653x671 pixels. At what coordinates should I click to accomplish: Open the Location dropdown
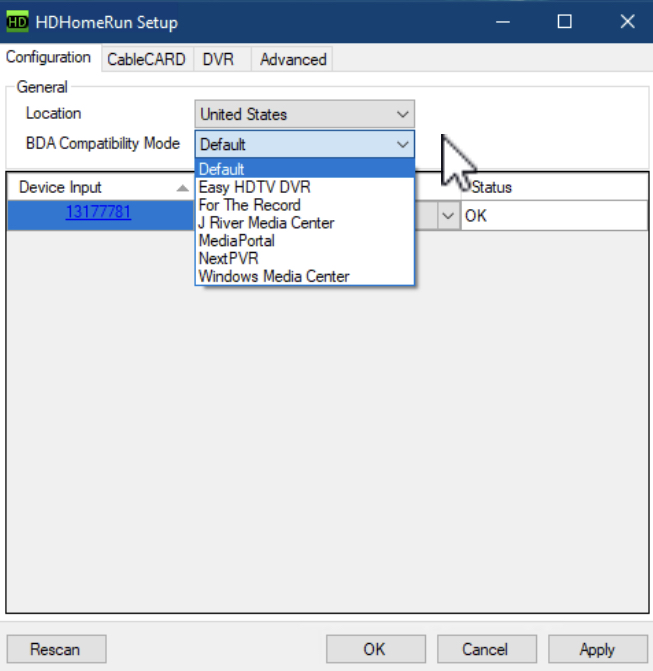[x=304, y=114]
